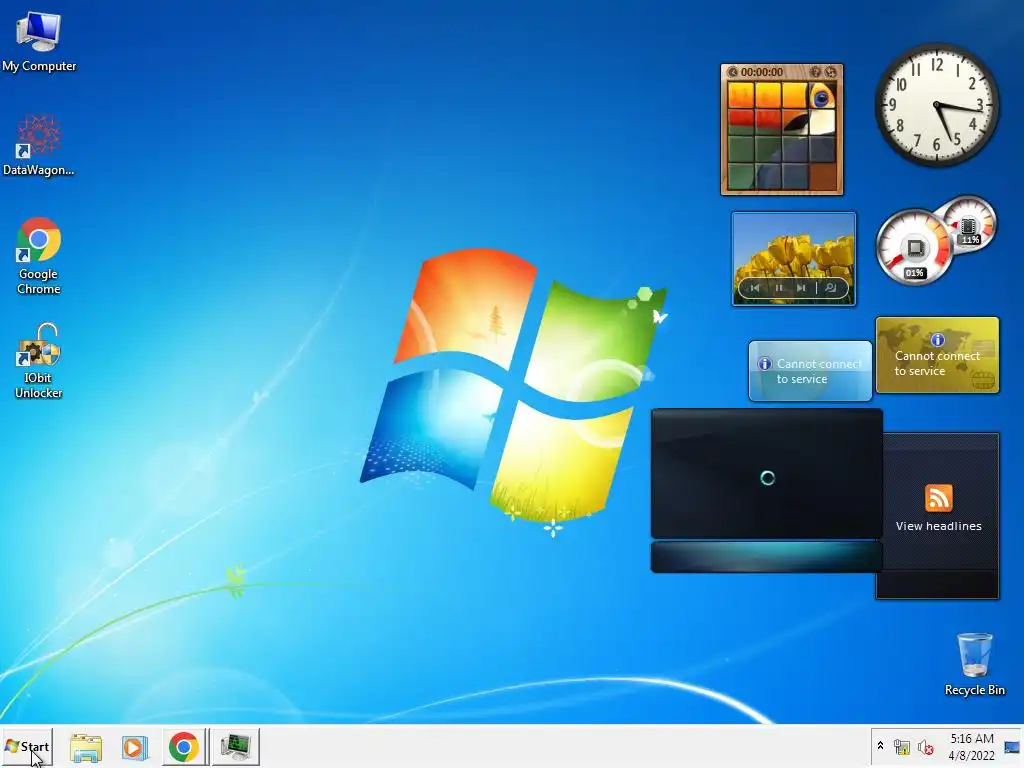This screenshot has height=768, width=1024.
Task: Click the orange RSS feed icon
Action: click(x=938, y=498)
